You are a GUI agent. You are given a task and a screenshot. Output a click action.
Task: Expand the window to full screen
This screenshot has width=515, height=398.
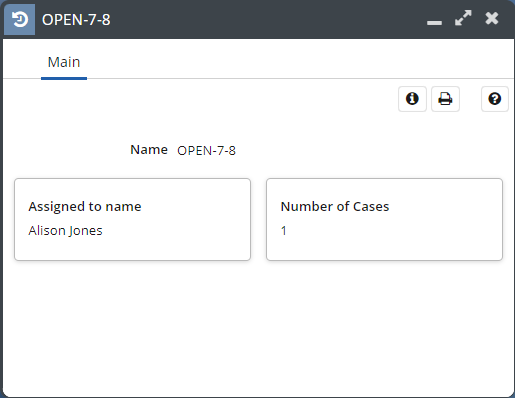click(463, 18)
